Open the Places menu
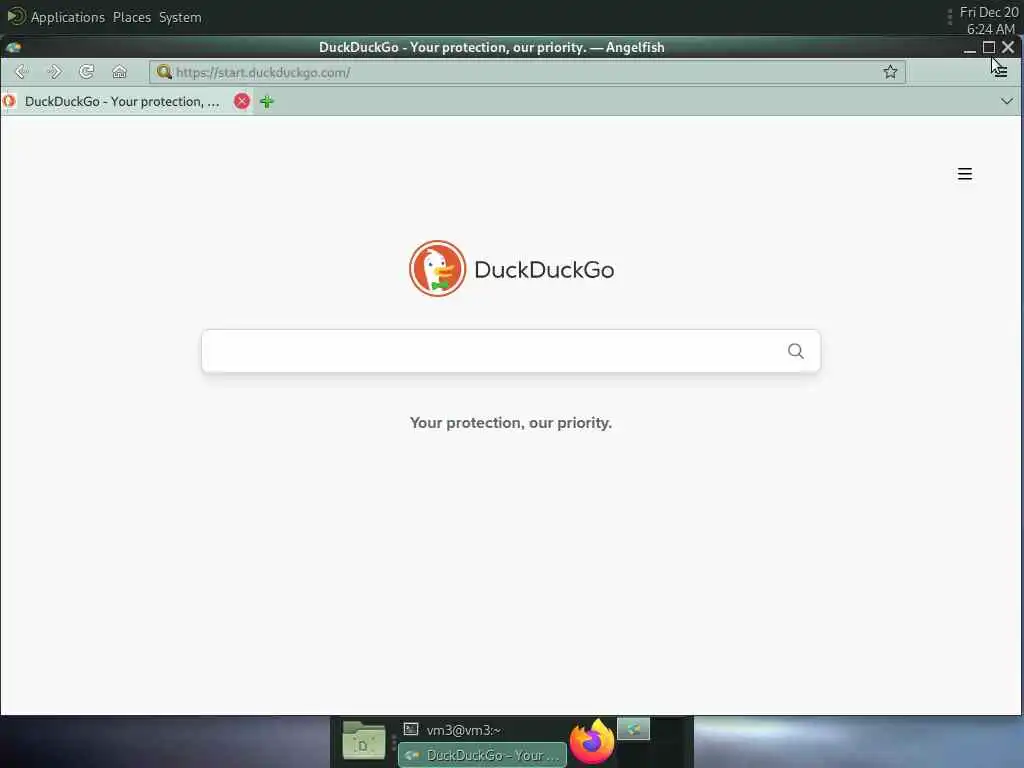This screenshot has height=768, width=1024. (x=132, y=17)
